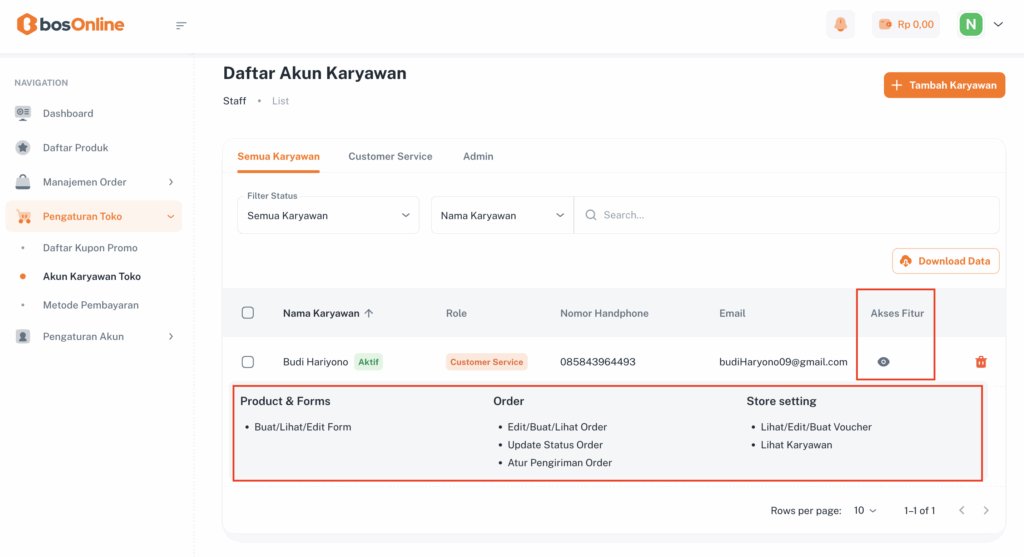Screen dimensions: 1024x557
Task: Click the Tambah Karyawan button
Action: 944,85
